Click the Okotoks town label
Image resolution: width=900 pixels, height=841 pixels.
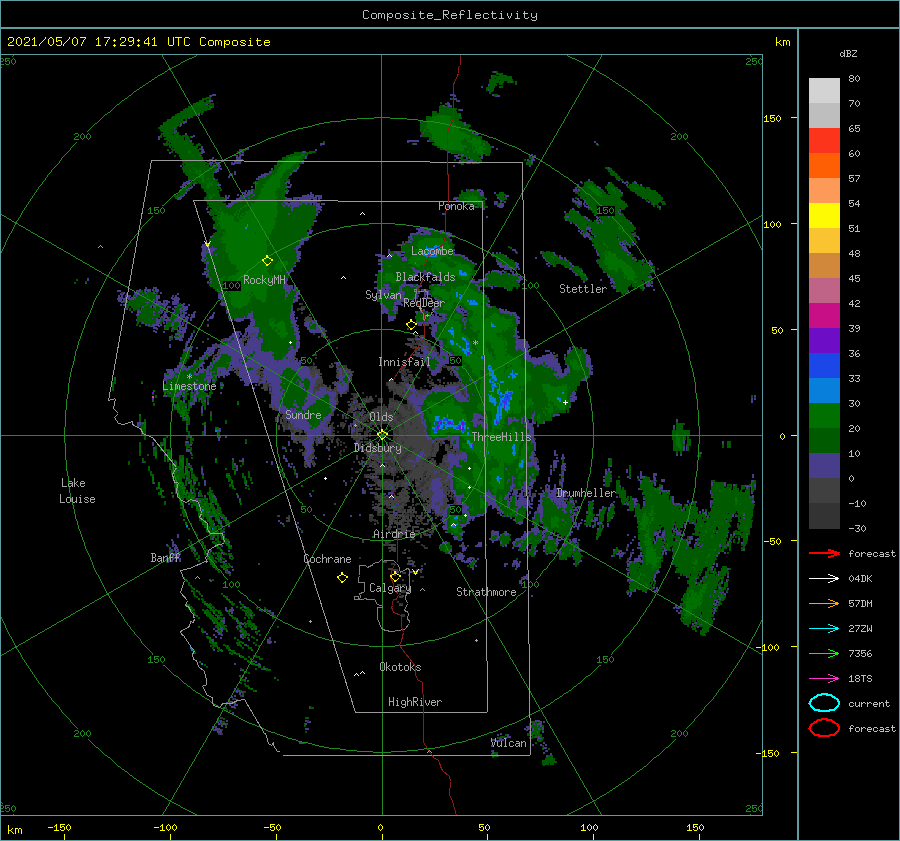click(x=400, y=667)
